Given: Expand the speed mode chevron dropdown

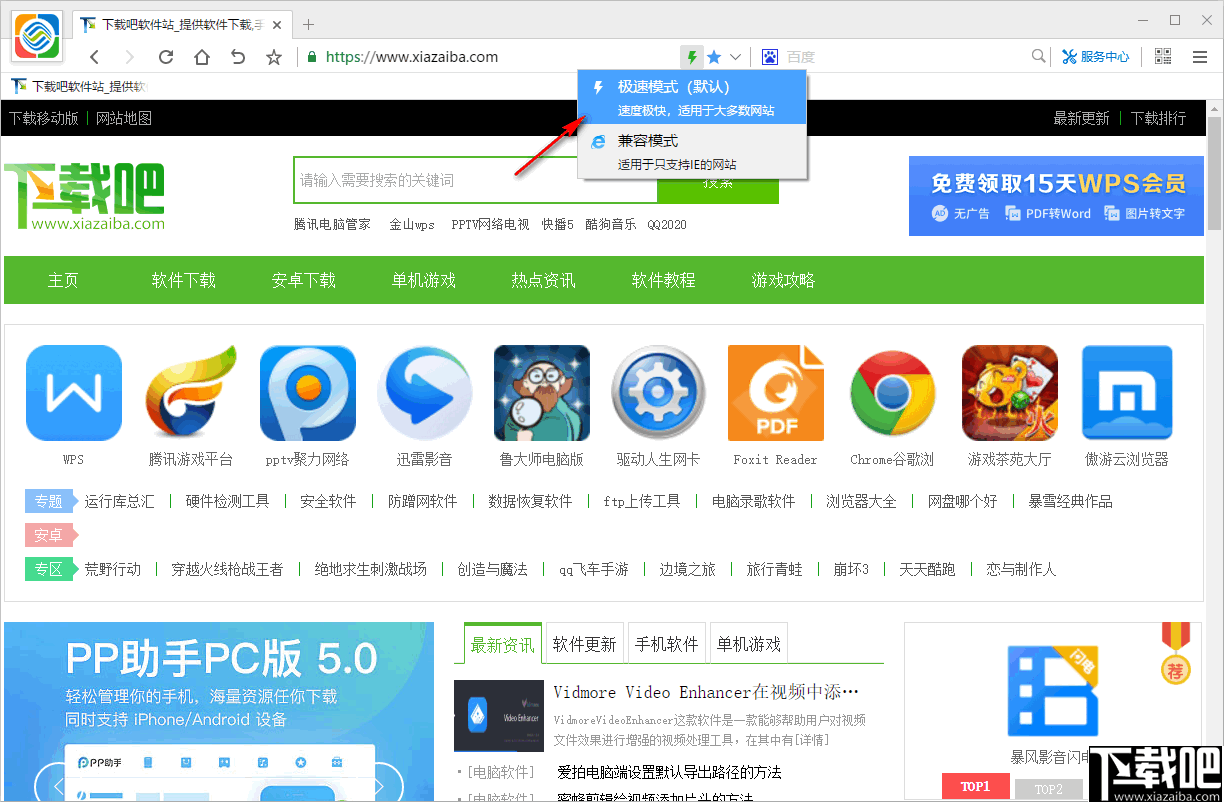Looking at the screenshot, I should click(x=737, y=57).
